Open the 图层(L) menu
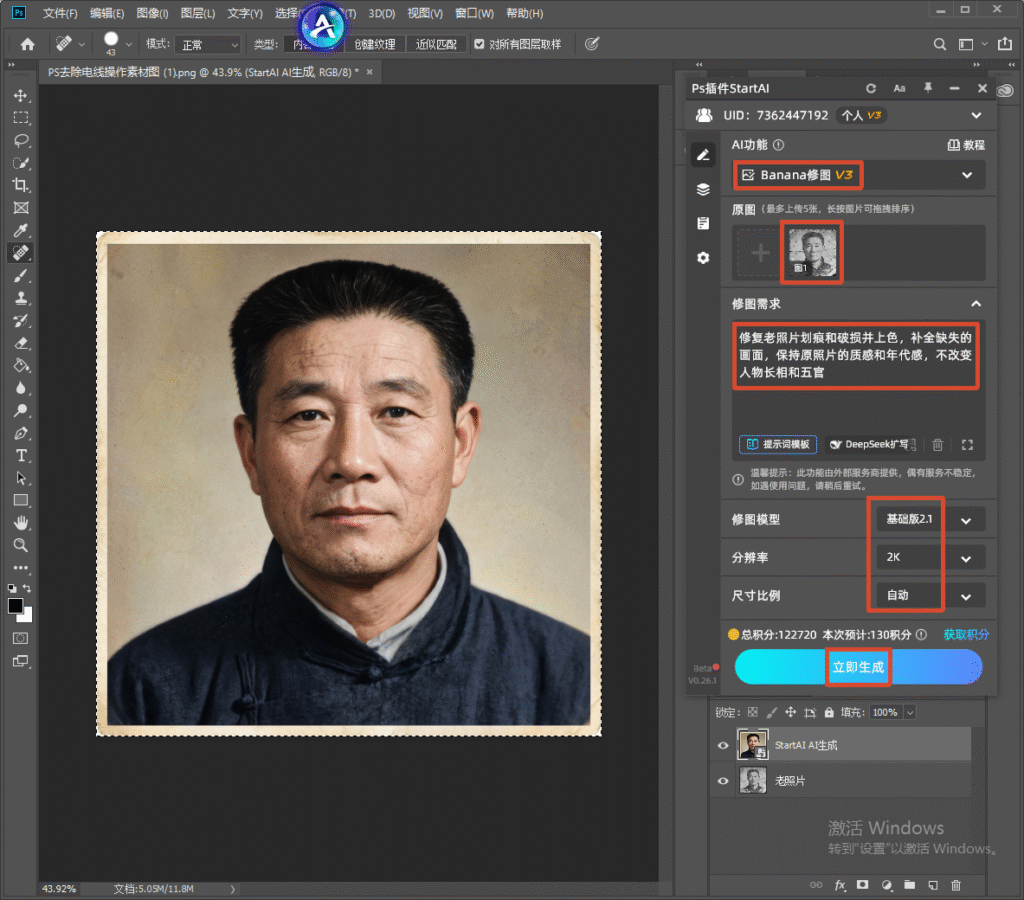Screen dimensions: 1024x900 point(197,13)
